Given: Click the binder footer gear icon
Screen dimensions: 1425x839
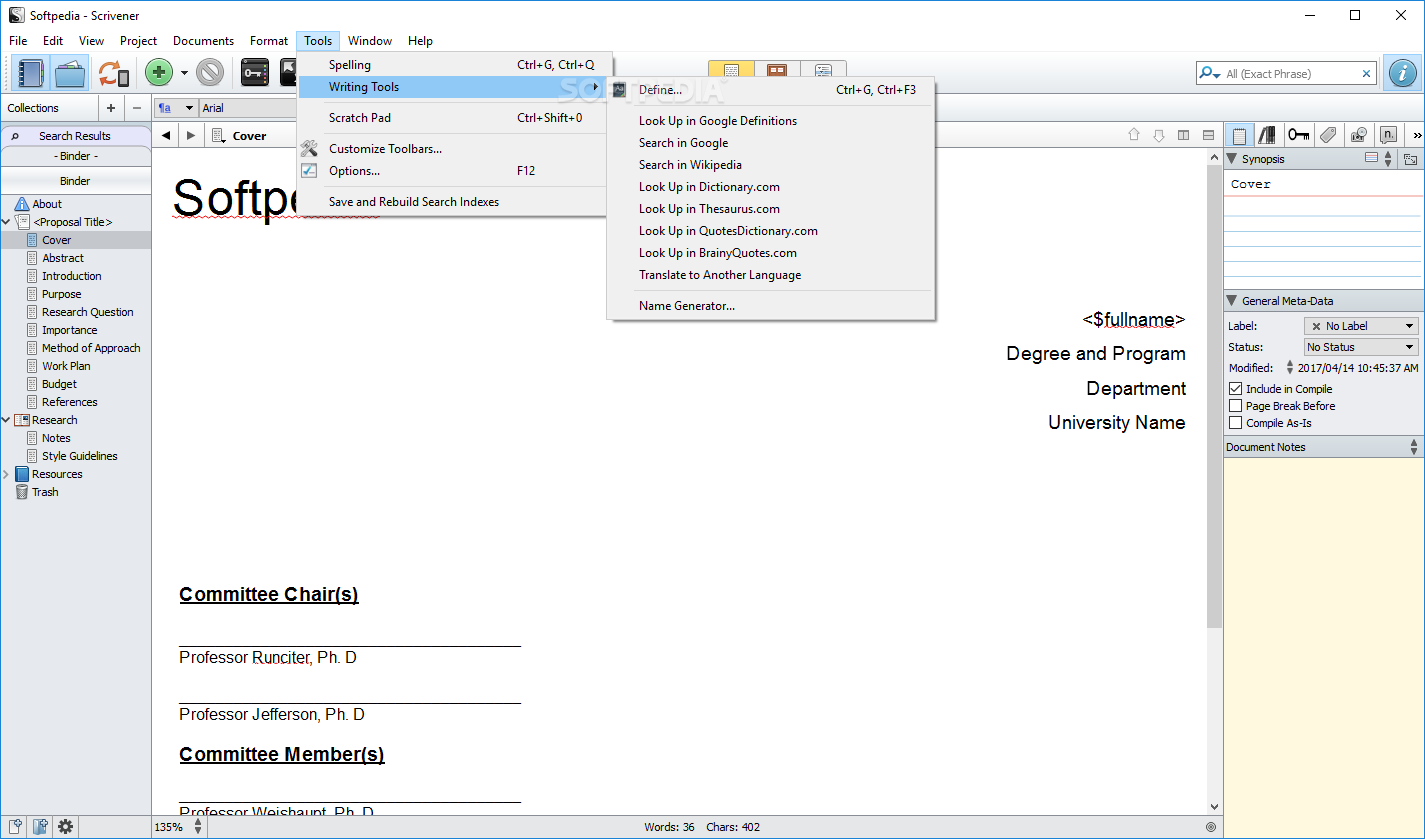Looking at the screenshot, I should [x=66, y=827].
